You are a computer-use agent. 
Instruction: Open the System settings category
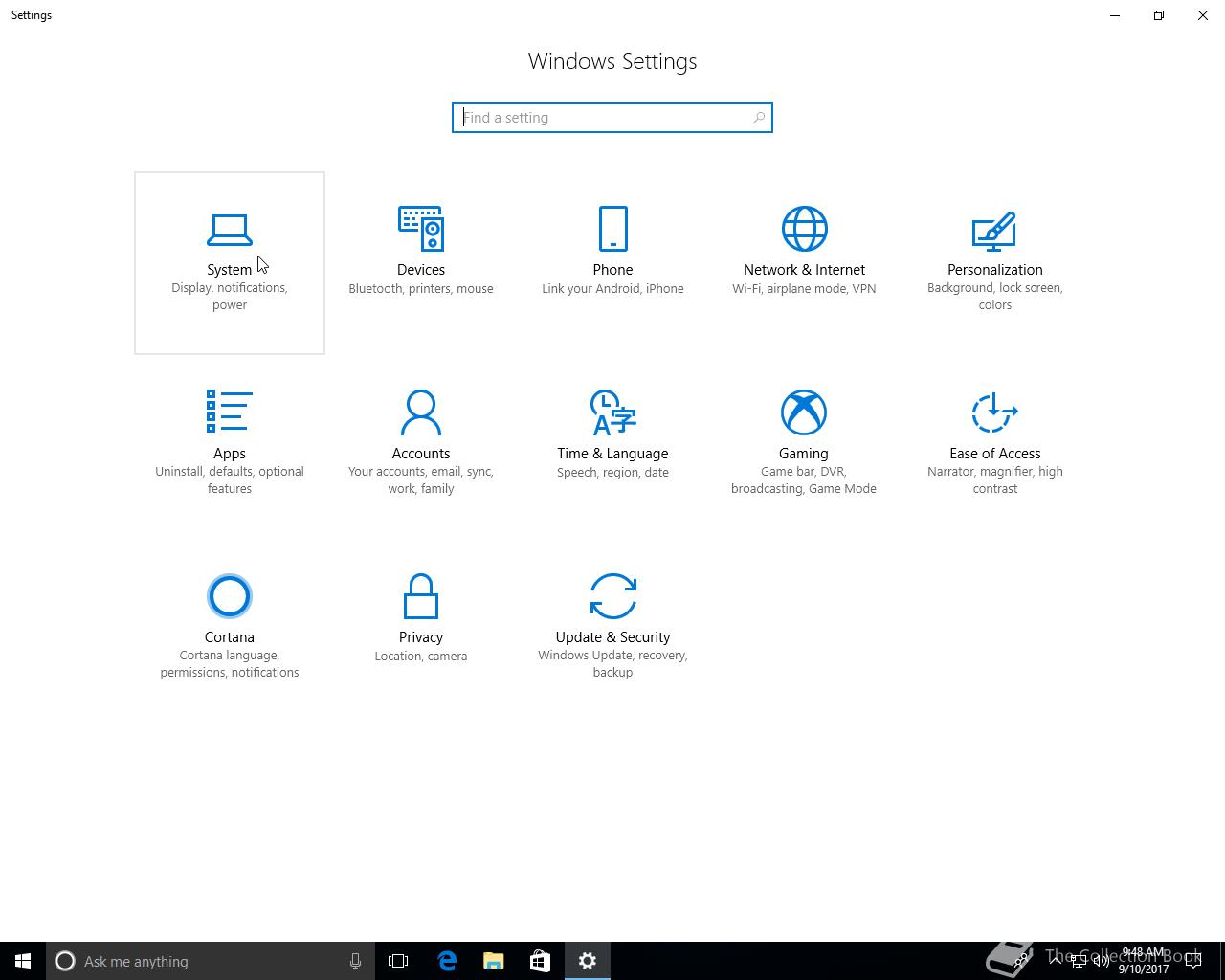coord(230,263)
